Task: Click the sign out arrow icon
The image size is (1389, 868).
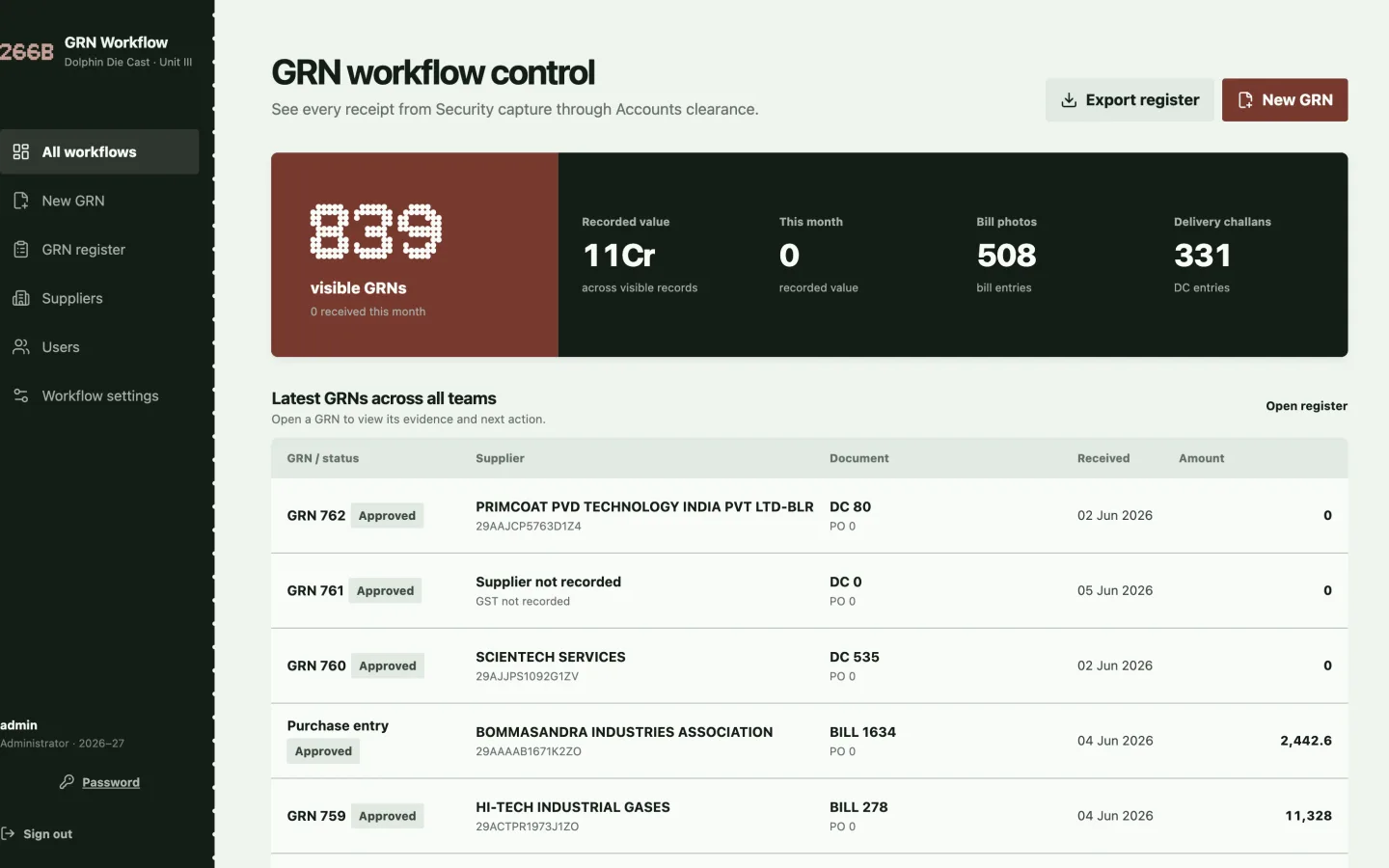Action: 8,833
